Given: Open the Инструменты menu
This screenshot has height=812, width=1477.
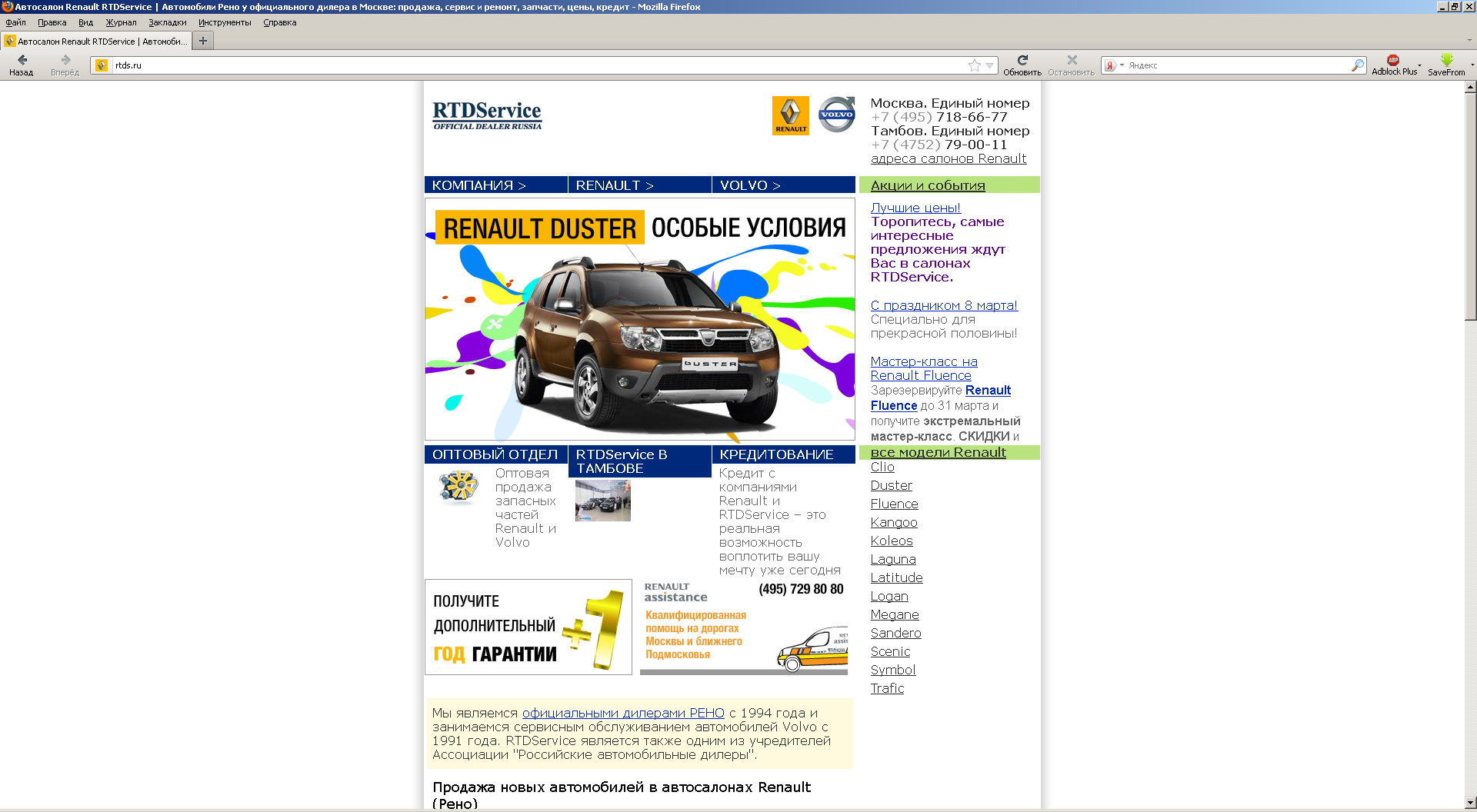Looking at the screenshot, I should pos(225,22).
